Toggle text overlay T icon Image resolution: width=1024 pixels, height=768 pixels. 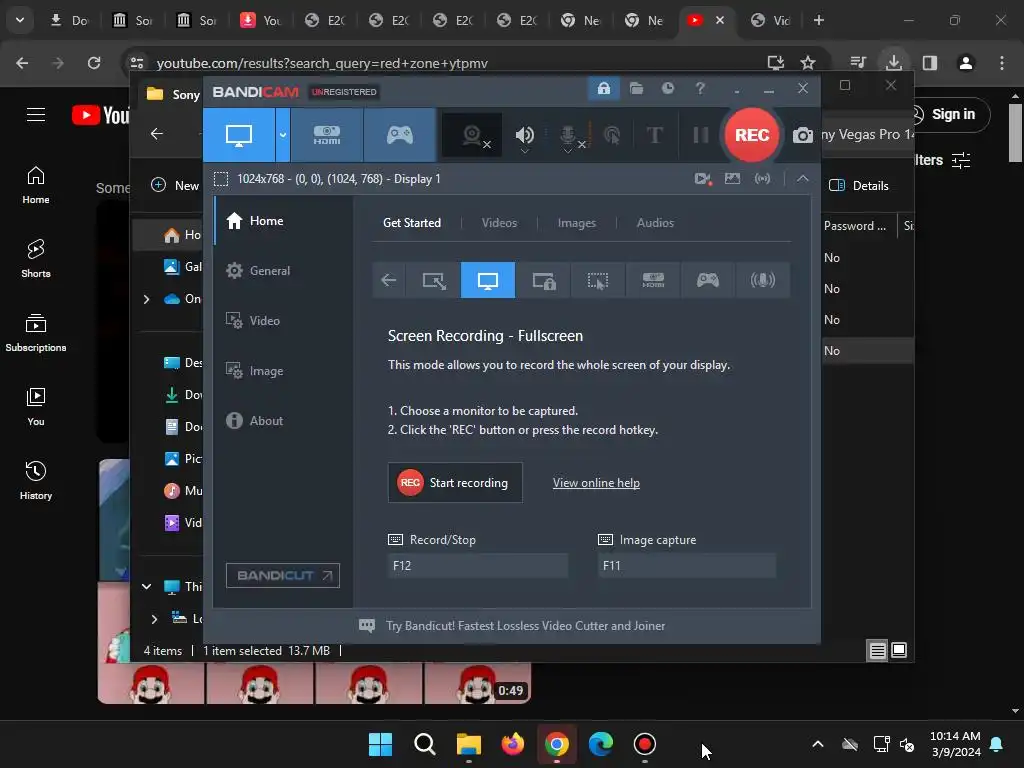tap(654, 135)
